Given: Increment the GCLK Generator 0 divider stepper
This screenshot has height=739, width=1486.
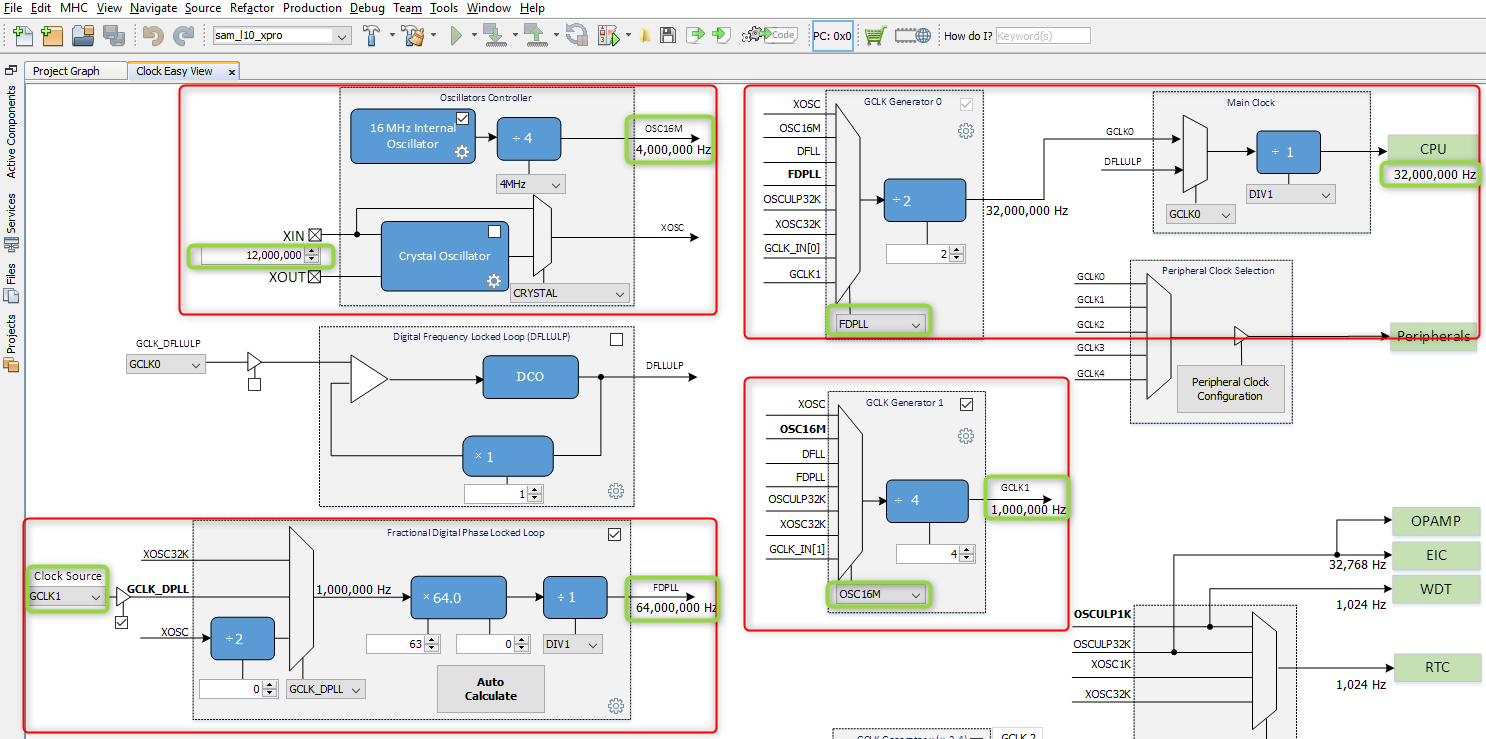Looking at the screenshot, I should (955, 248).
